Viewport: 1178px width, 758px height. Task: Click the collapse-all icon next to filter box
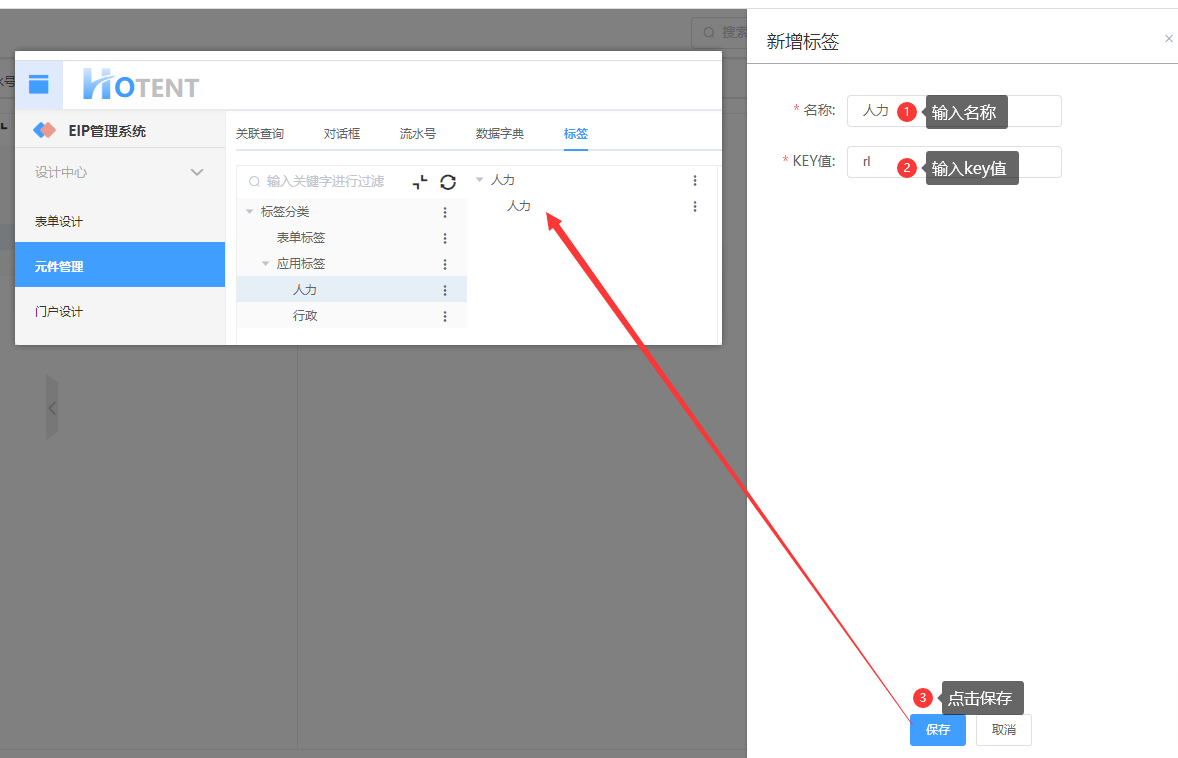tap(420, 182)
